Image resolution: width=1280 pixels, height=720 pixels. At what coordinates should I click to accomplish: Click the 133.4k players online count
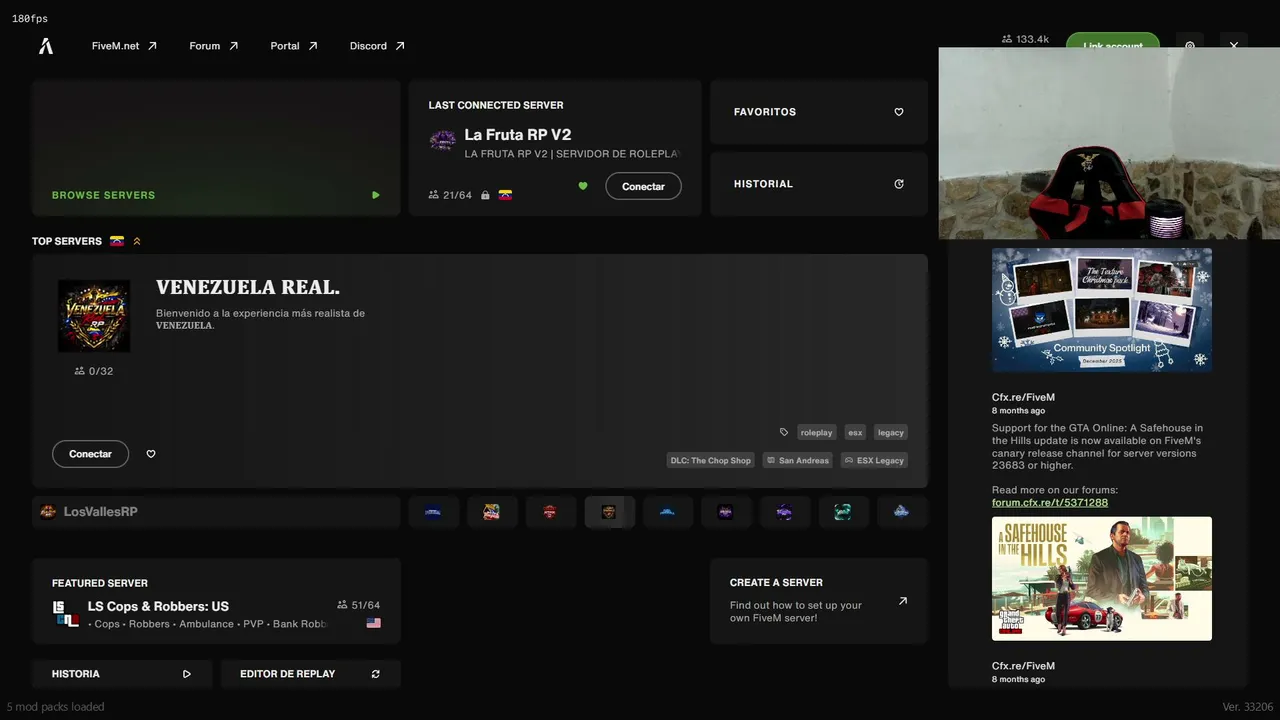1025,39
